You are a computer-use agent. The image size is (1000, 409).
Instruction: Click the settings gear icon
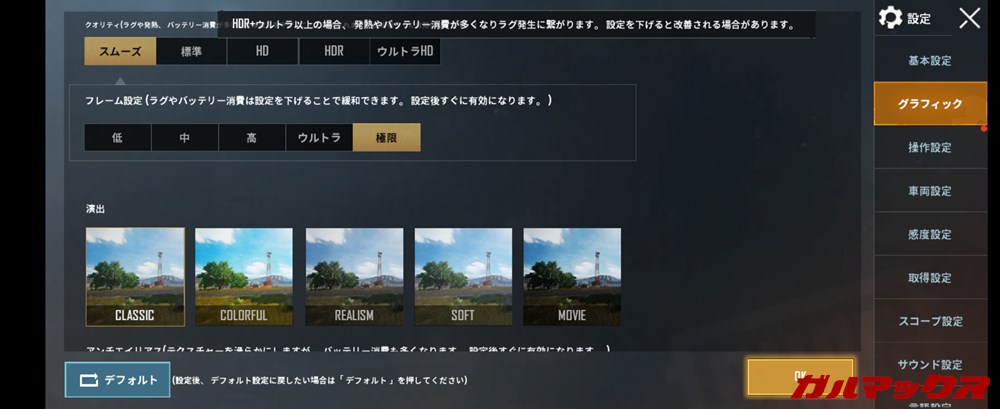890,18
